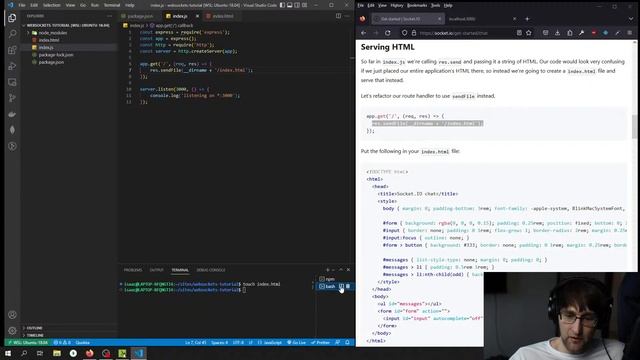Image resolution: width=640 pixels, height=360 pixels.
Task: Open Firefox list all tabs dropdown
Action: (631, 19)
